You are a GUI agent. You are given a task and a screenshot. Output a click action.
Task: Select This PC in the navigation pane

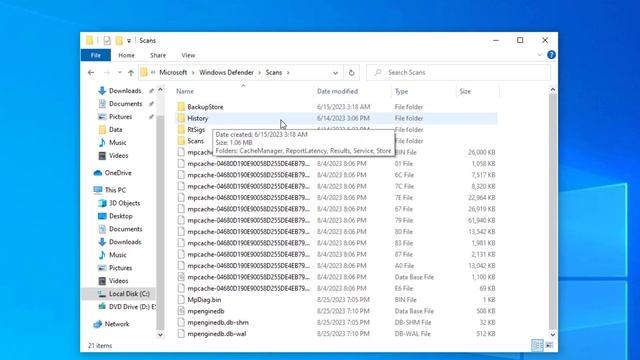tap(115, 190)
